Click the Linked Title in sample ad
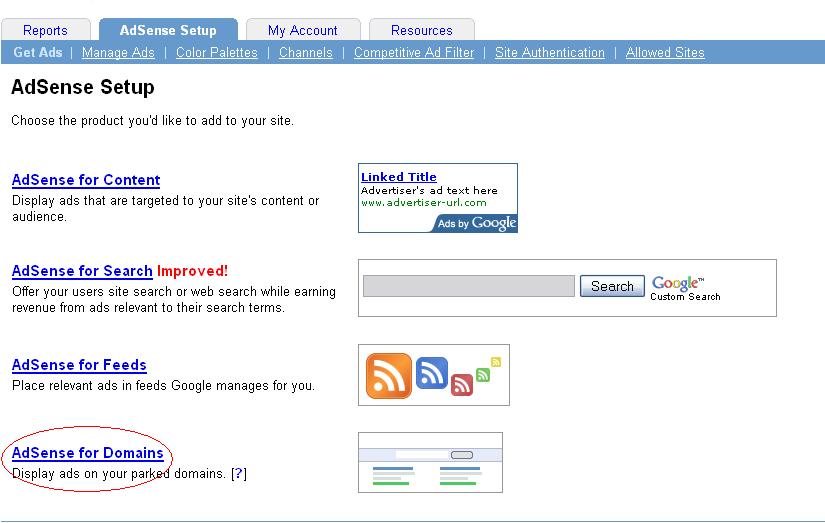 tap(399, 177)
